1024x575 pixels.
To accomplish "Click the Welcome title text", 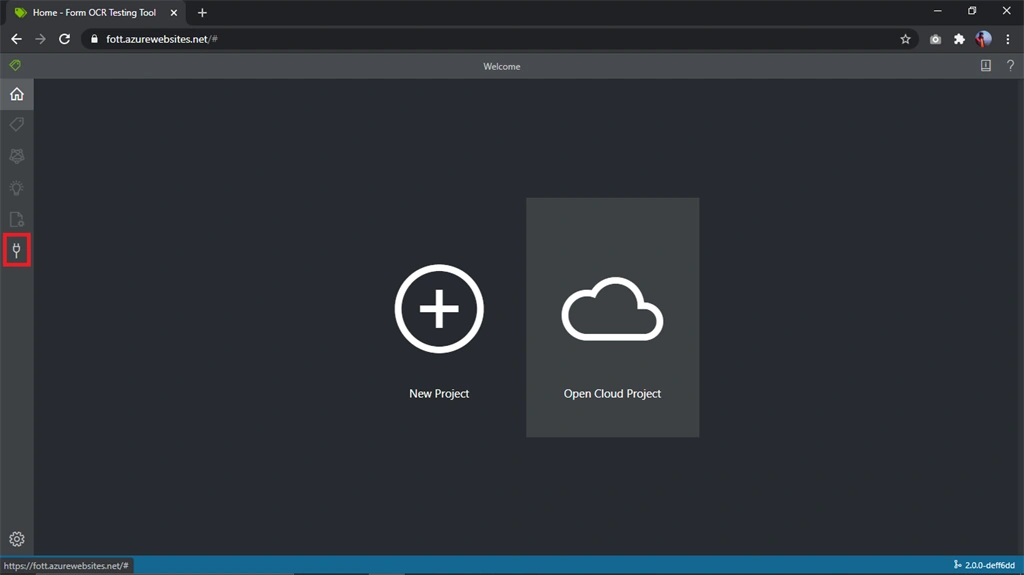I will pyautogui.click(x=502, y=66).
